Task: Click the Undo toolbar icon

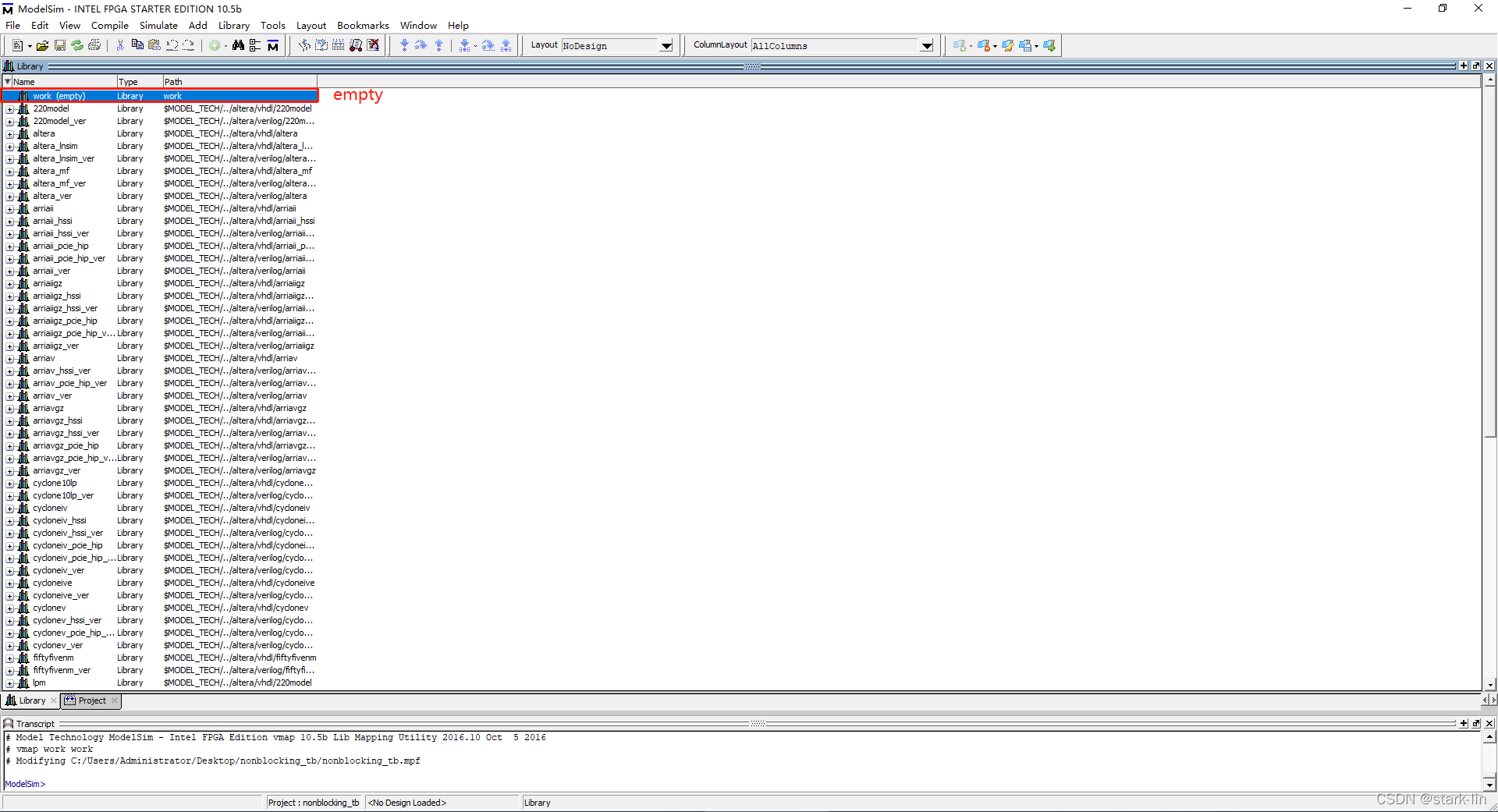Action: (x=172, y=45)
